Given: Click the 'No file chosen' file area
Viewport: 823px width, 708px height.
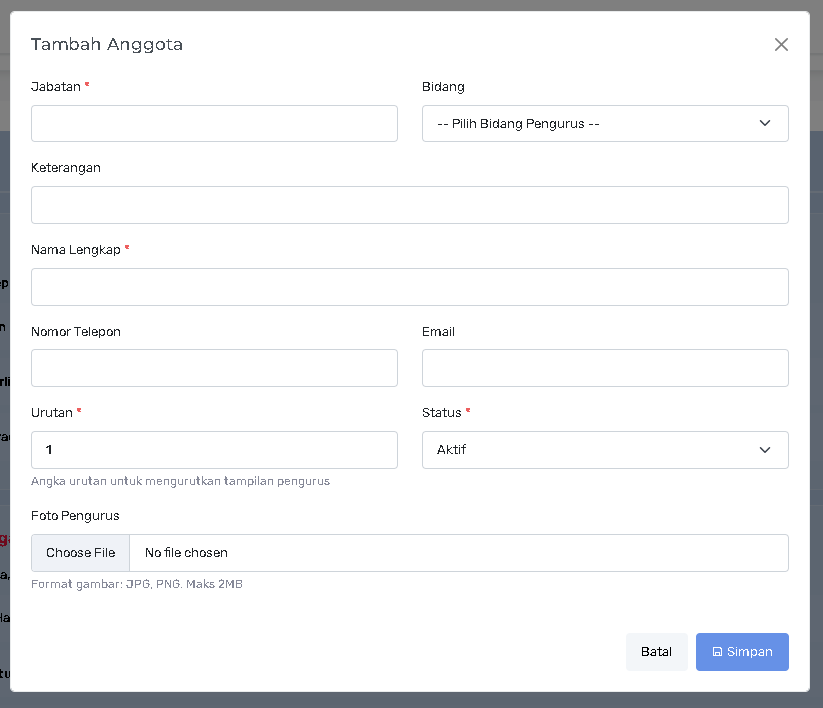Looking at the screenshot, I should point(186,553).
